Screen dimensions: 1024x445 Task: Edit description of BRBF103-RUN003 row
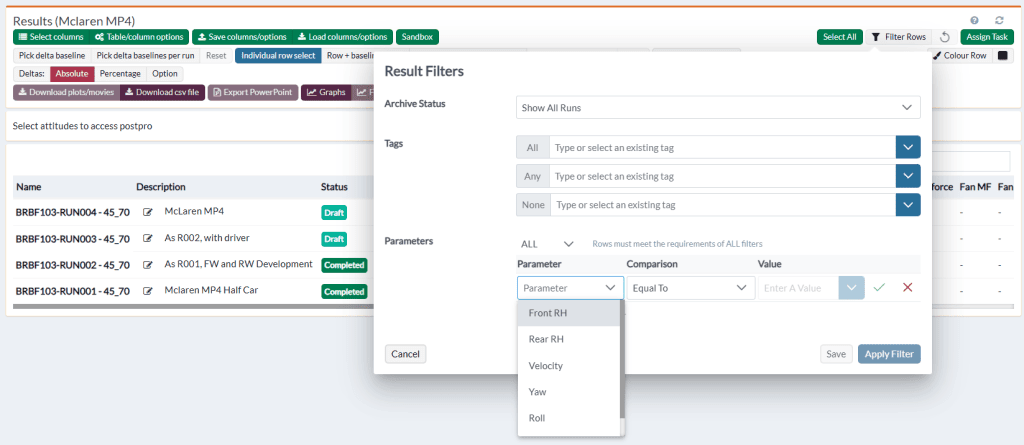(x=148, y=239)
